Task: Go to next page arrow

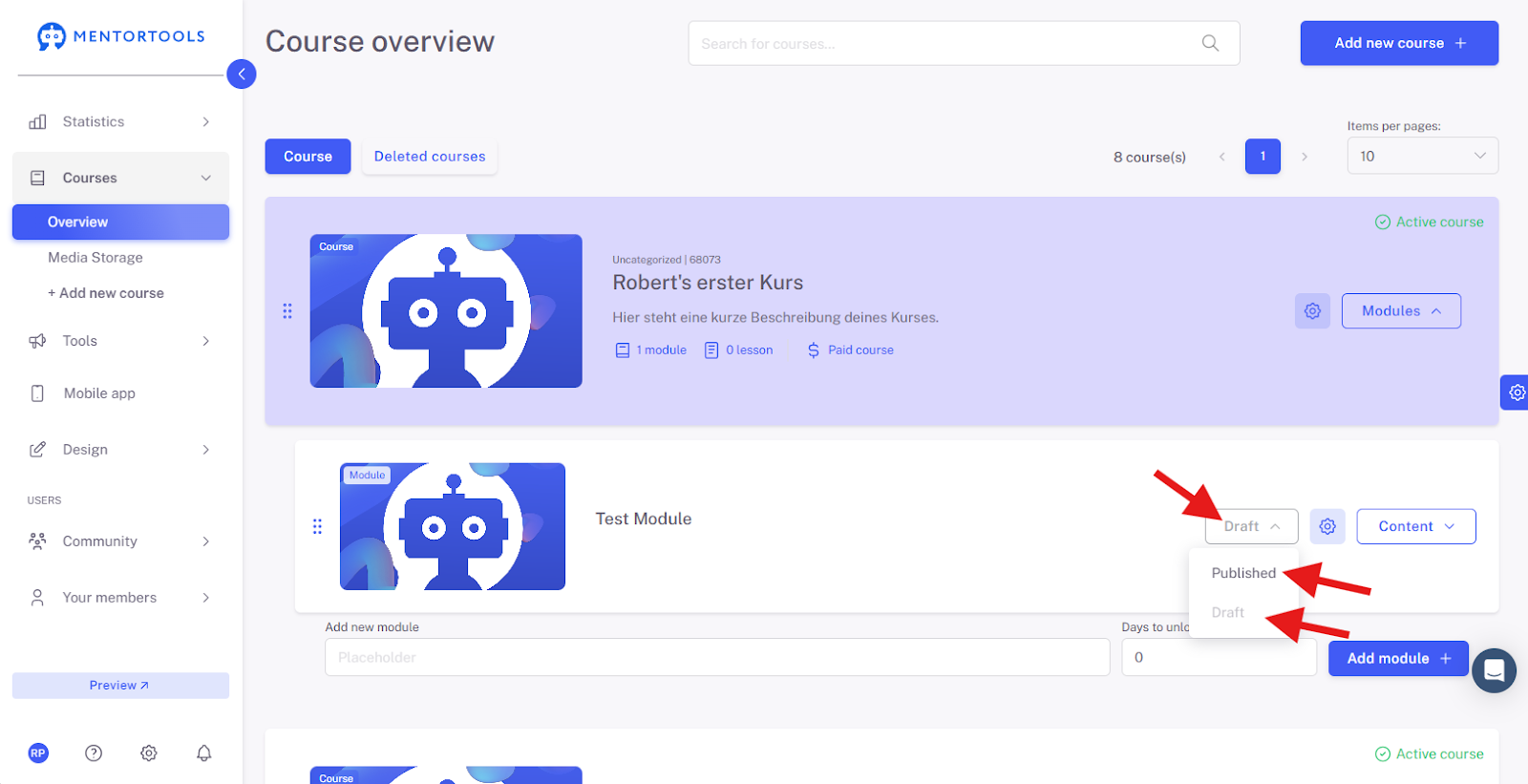Action: click(1305, 157)
